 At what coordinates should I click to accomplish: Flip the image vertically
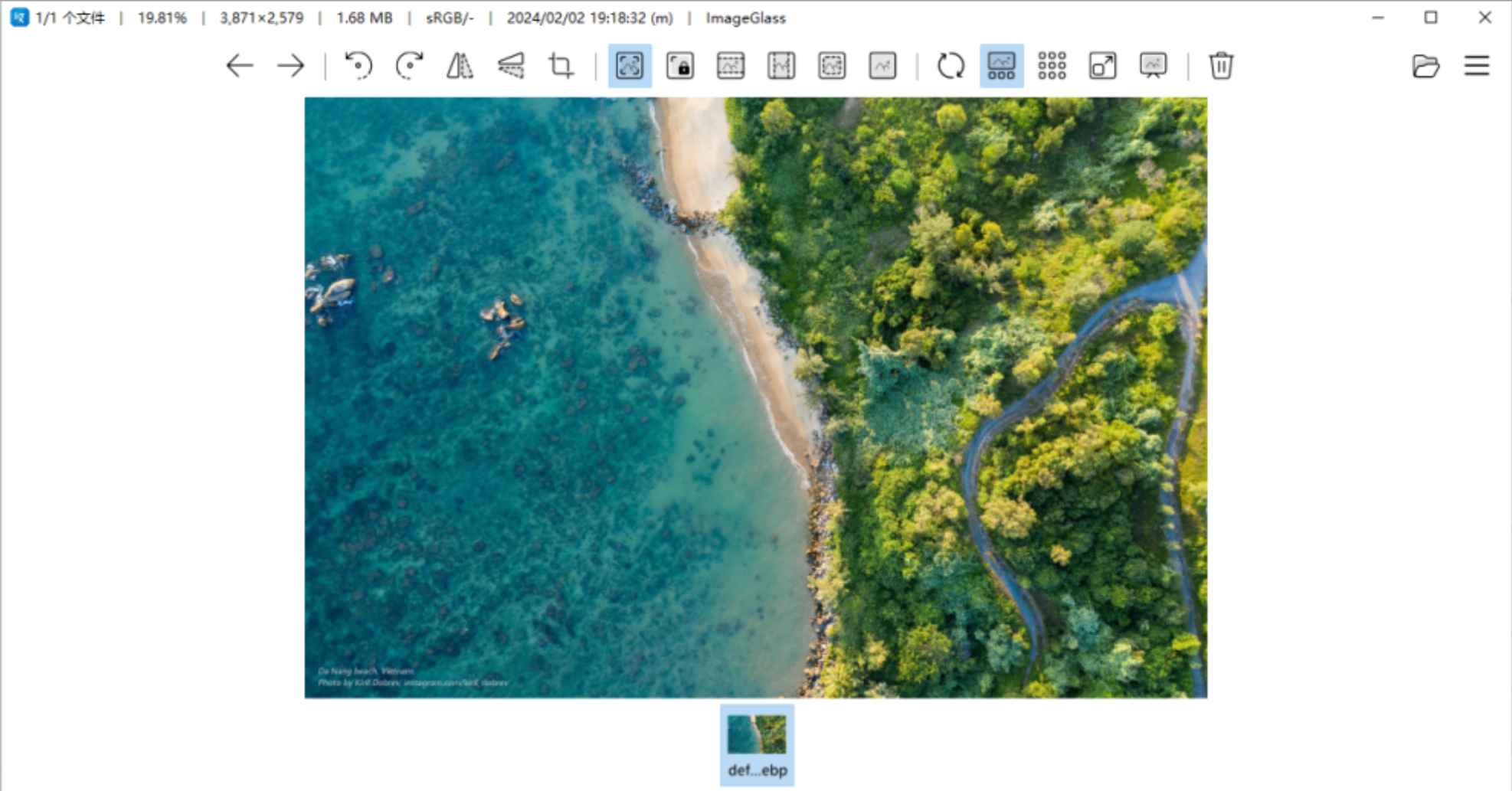click(x=512, y=67)
